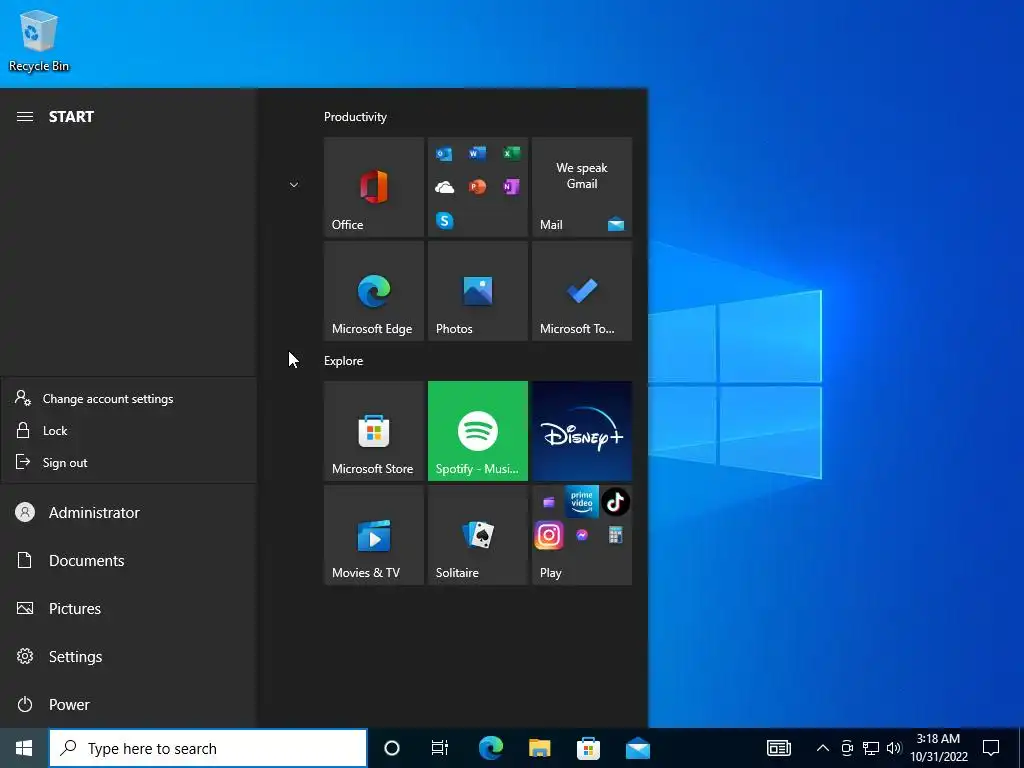This screenshot has height=768, width=1024.
Task: Open the Movies & TV tile
Action: (x=374, y=535)
